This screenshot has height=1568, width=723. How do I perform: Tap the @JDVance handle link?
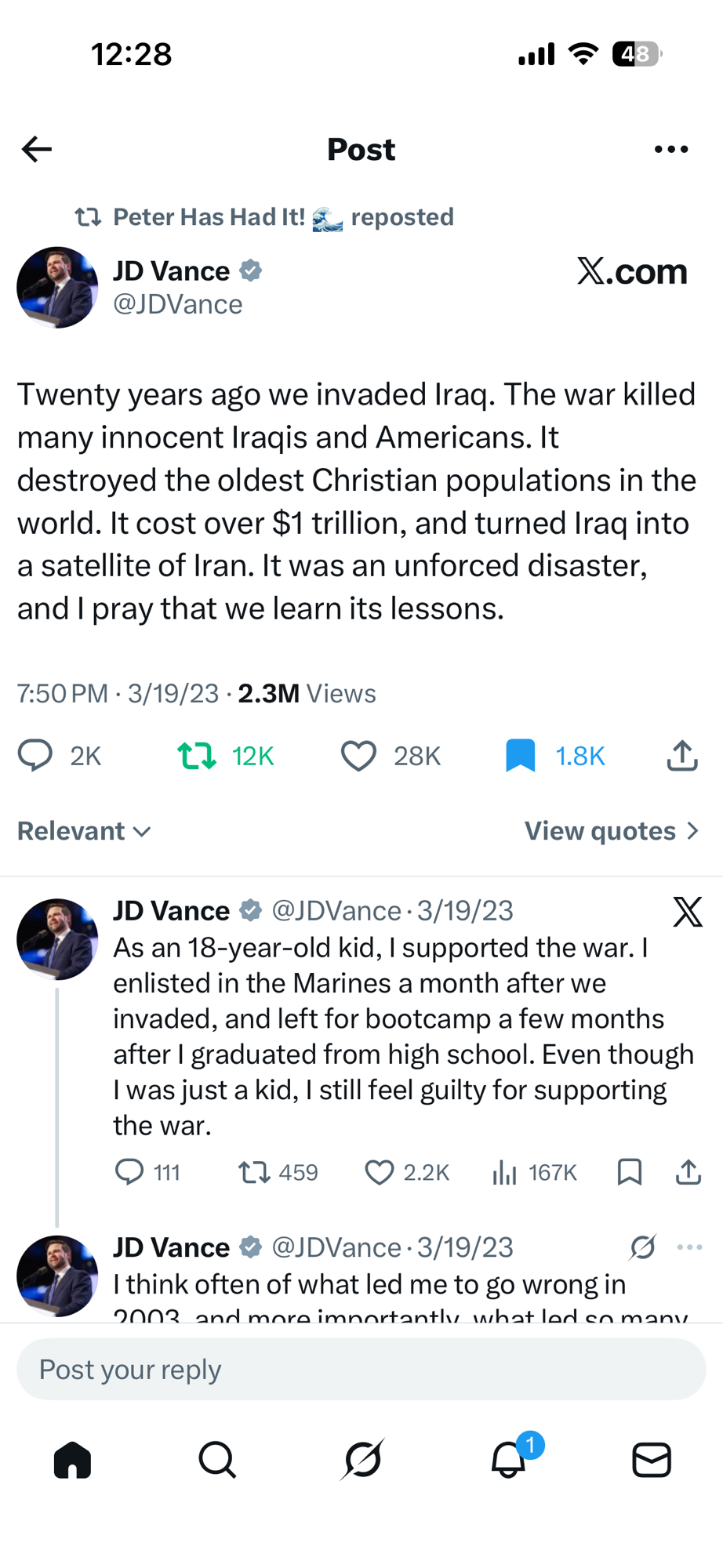(x=178, y=304)
